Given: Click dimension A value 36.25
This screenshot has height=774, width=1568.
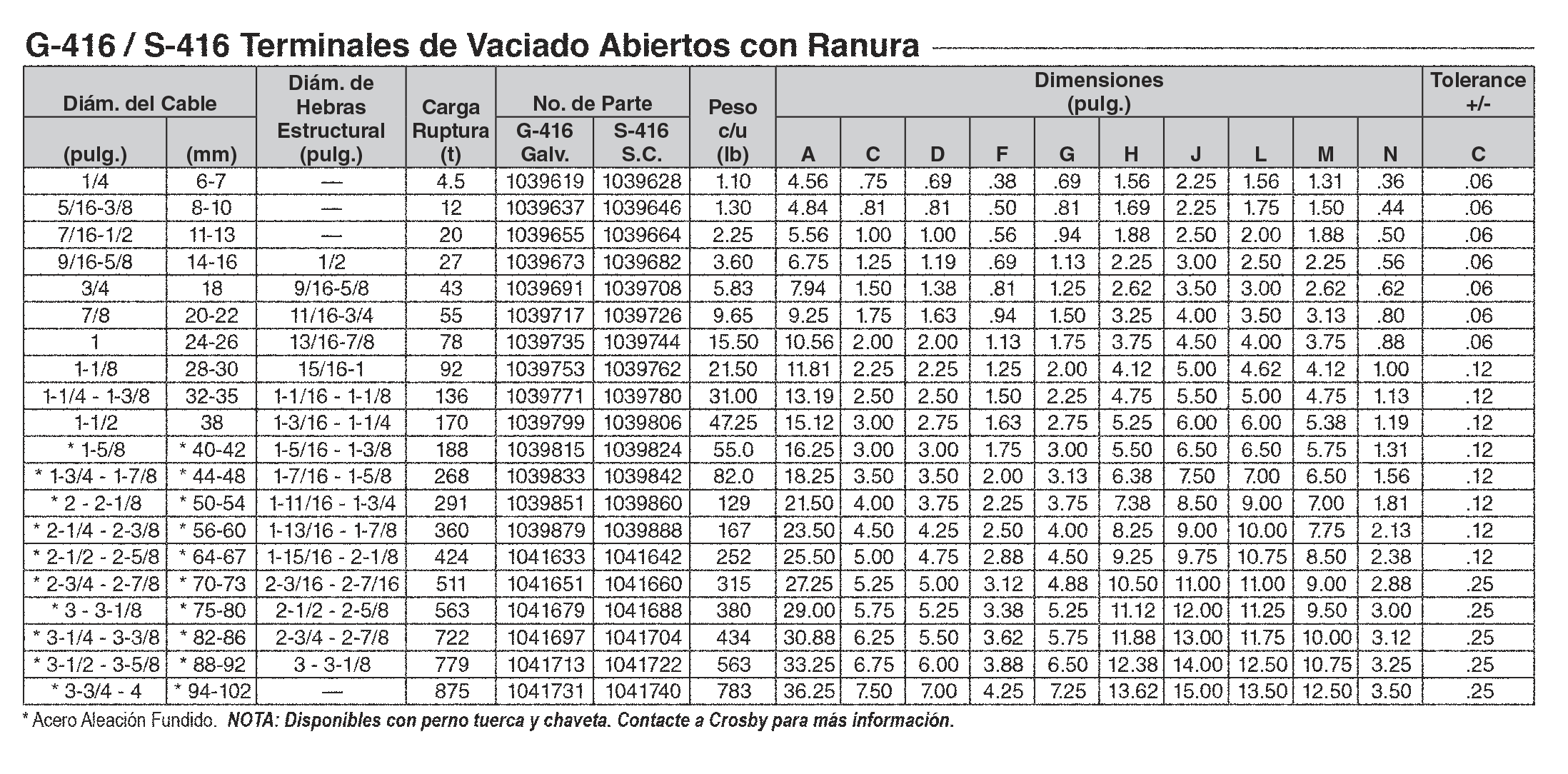Looking at the screenshot, I should 808,692.
